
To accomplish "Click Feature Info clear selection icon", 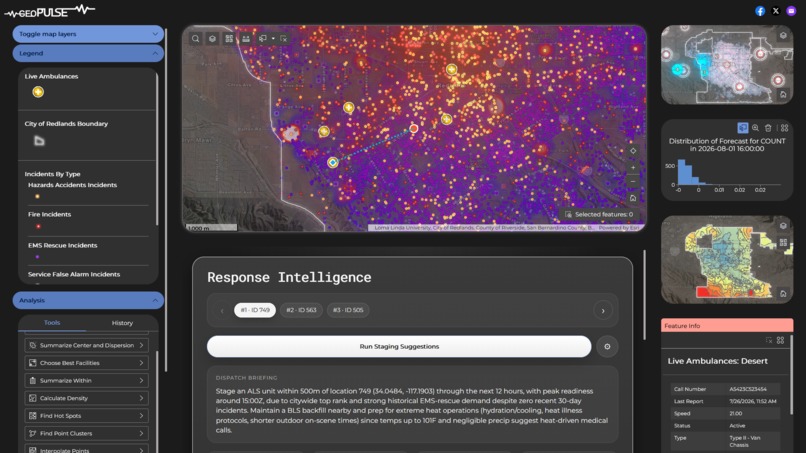I will point(769,340).
